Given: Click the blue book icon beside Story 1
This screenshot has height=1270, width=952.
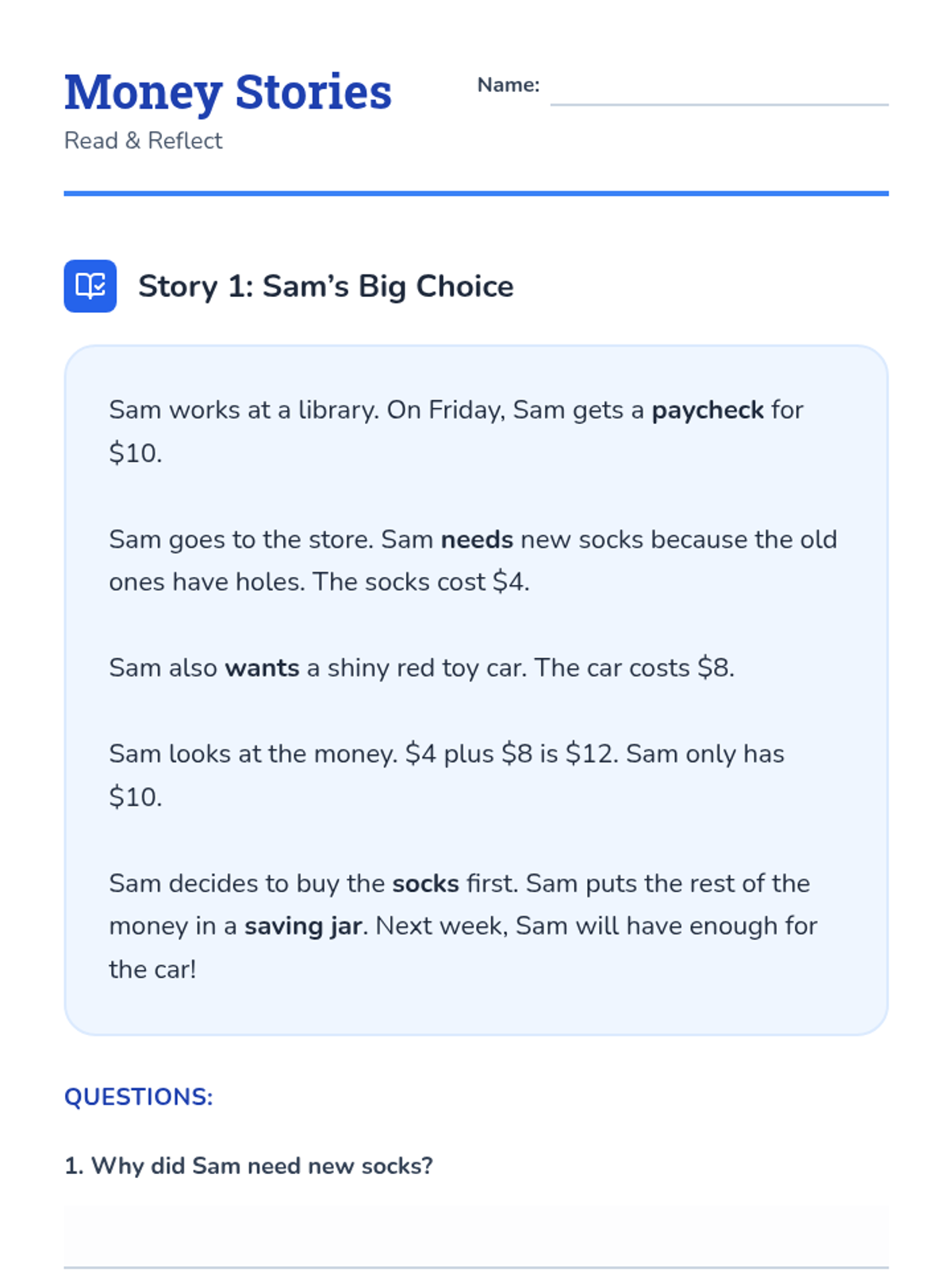Looking at the screenshot, I should pos(90,286).
